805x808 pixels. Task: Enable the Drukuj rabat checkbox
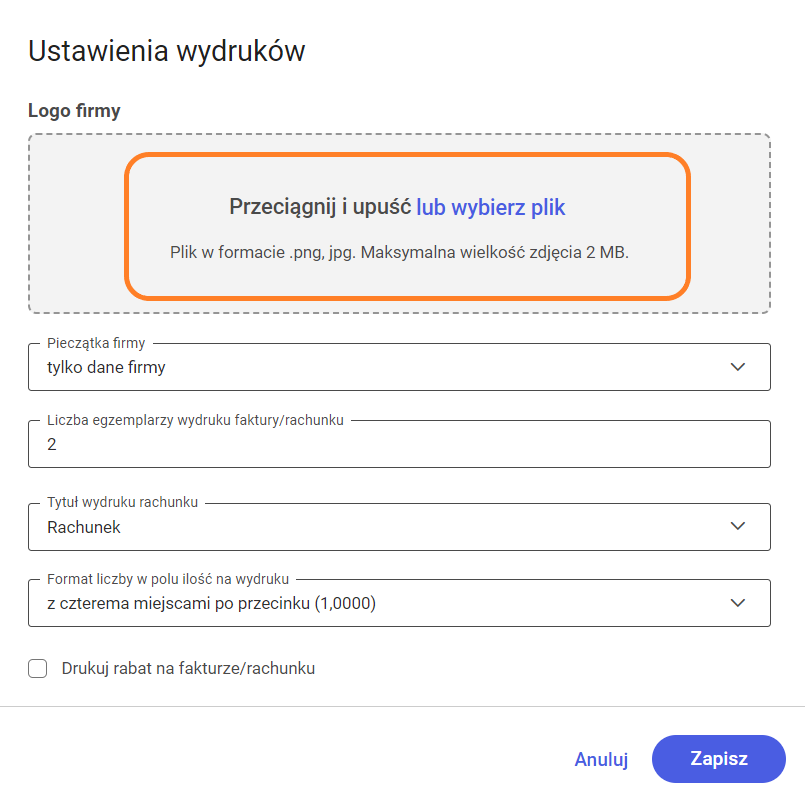[38, 669]
